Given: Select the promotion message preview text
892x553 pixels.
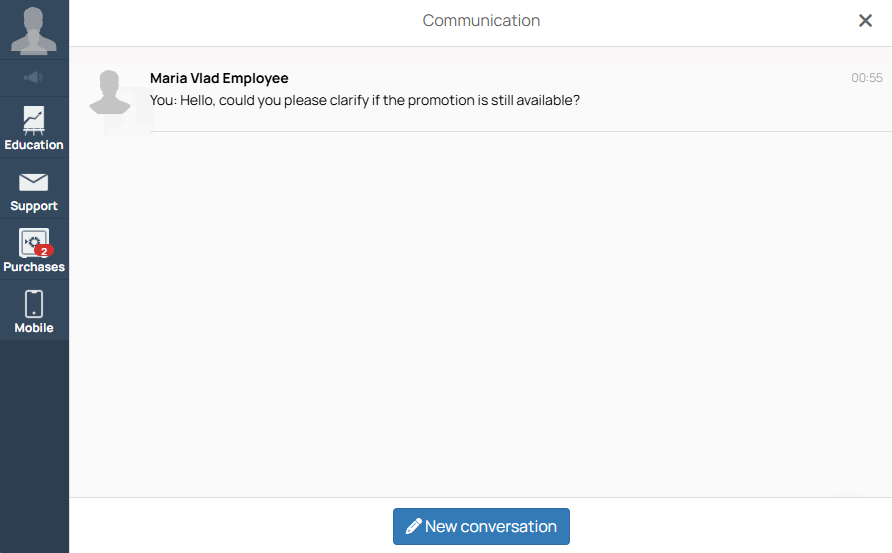Looking at the screenshot, I should pos(365,100).
